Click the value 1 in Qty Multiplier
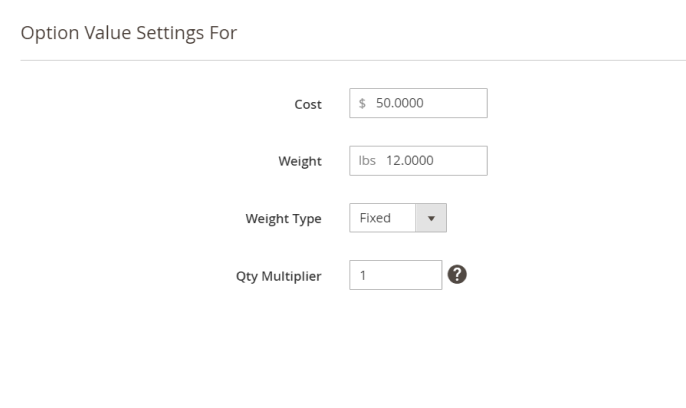Image resolution: width=686 pixels, height=408 pixels. coord(362,276)
